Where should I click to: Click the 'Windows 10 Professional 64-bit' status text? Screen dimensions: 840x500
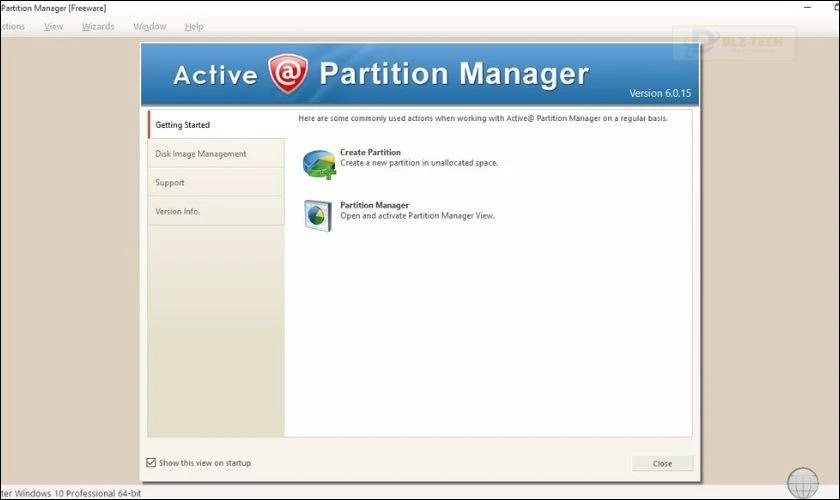point(78,494)
